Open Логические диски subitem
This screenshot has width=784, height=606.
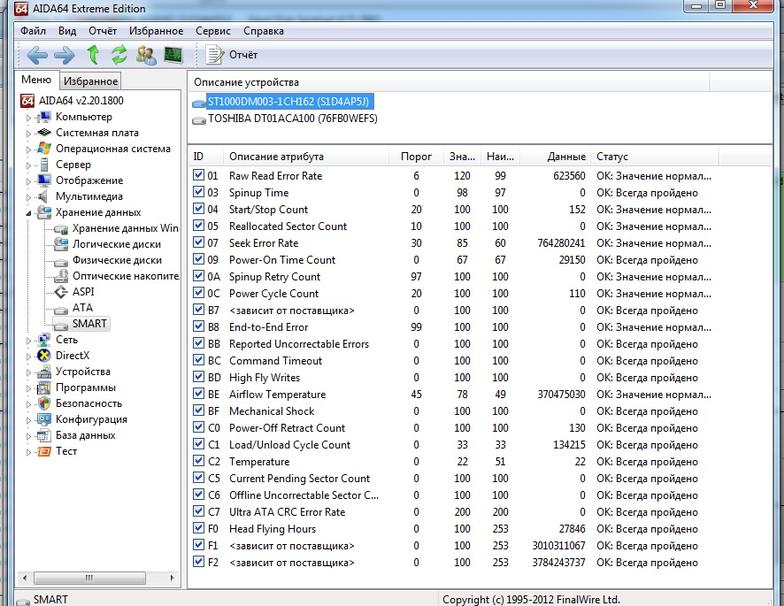click(x=116, y=244)
